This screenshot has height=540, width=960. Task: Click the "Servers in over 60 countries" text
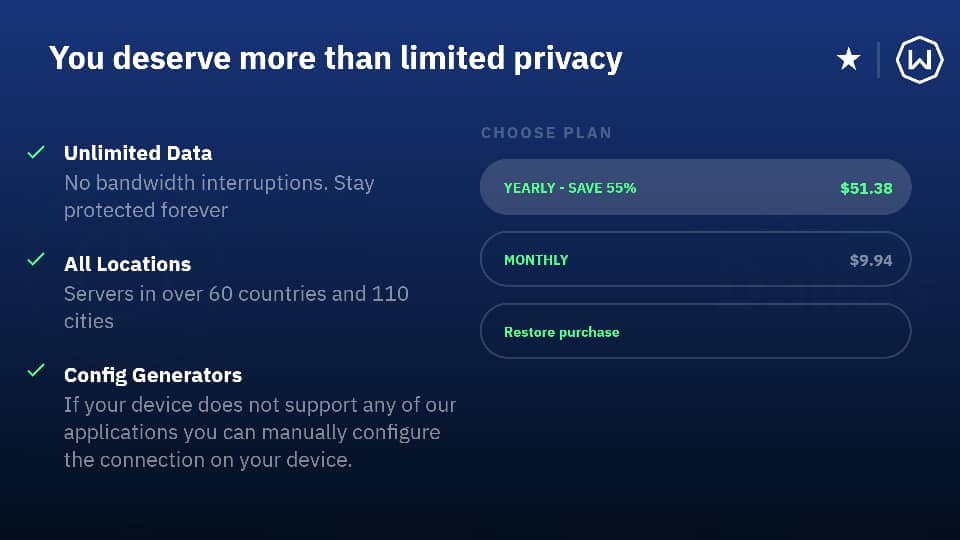pos(236,307)
